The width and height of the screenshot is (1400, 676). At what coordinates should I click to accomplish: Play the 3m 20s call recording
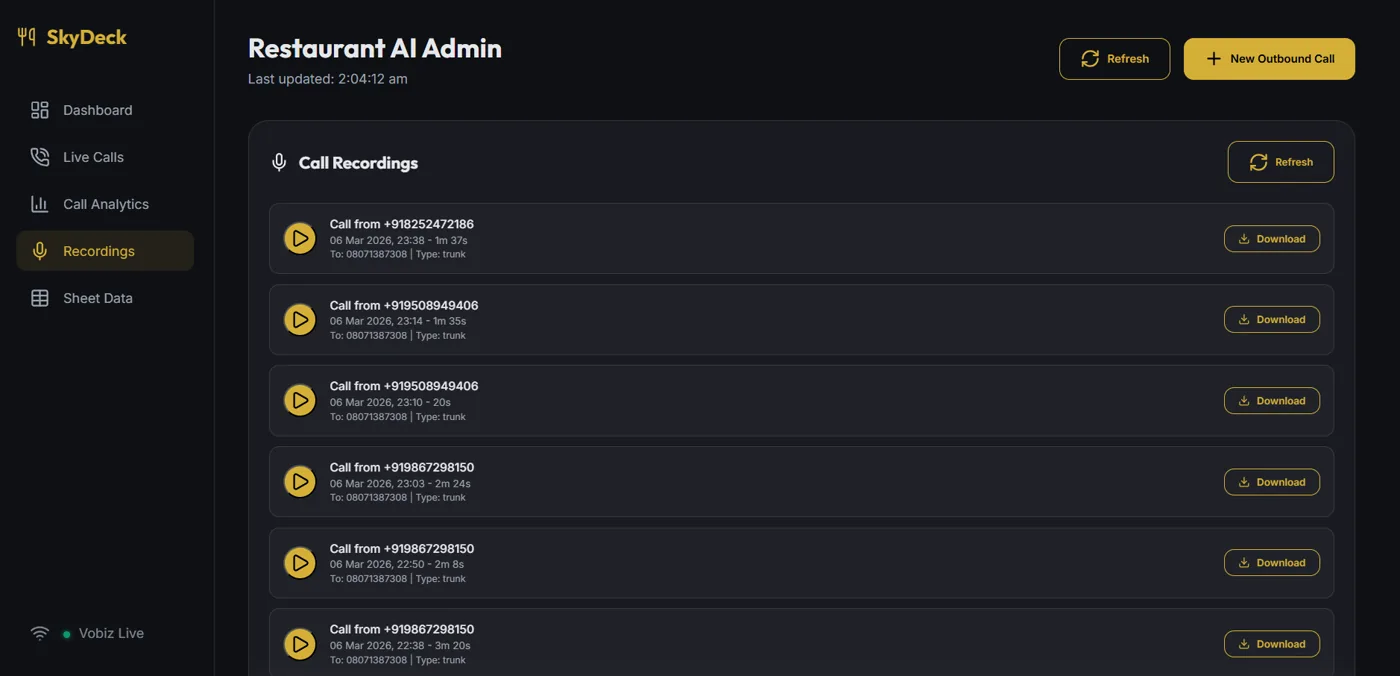point(300,644)
